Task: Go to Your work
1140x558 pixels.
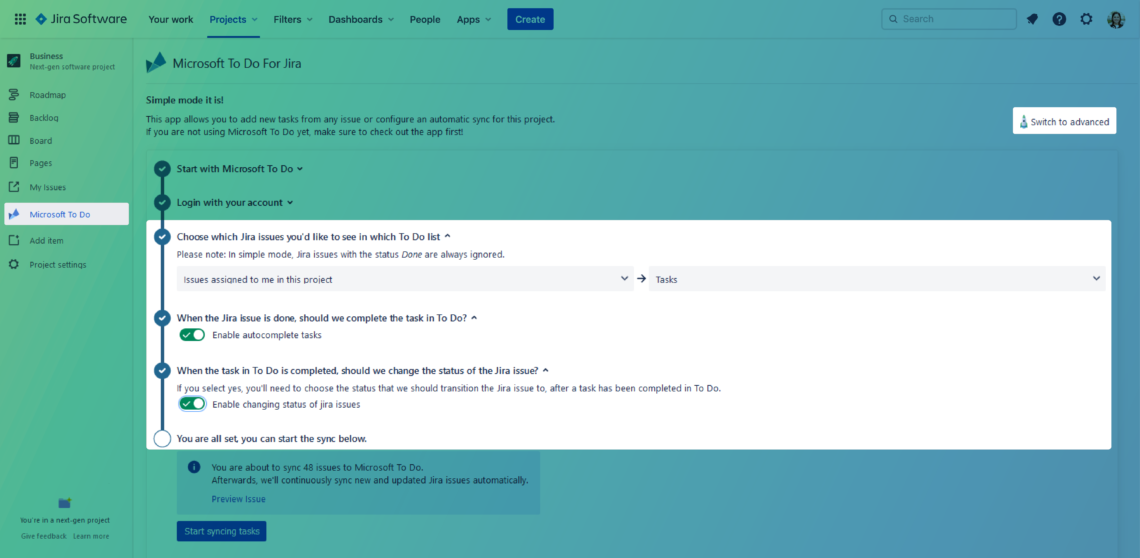Action: coord(171,20)
